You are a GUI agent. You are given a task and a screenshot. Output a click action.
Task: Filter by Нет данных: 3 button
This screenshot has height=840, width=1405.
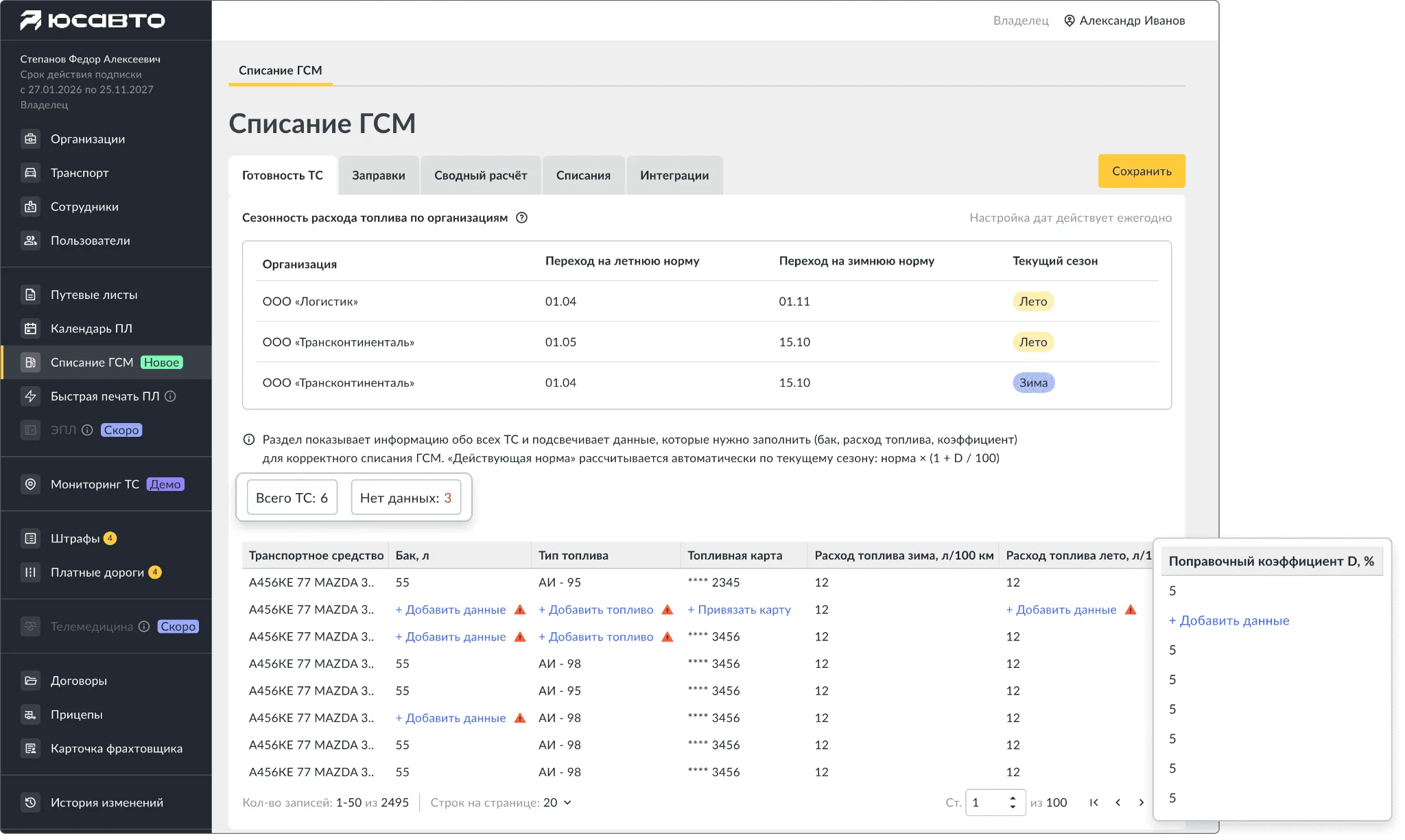[405, 498]
